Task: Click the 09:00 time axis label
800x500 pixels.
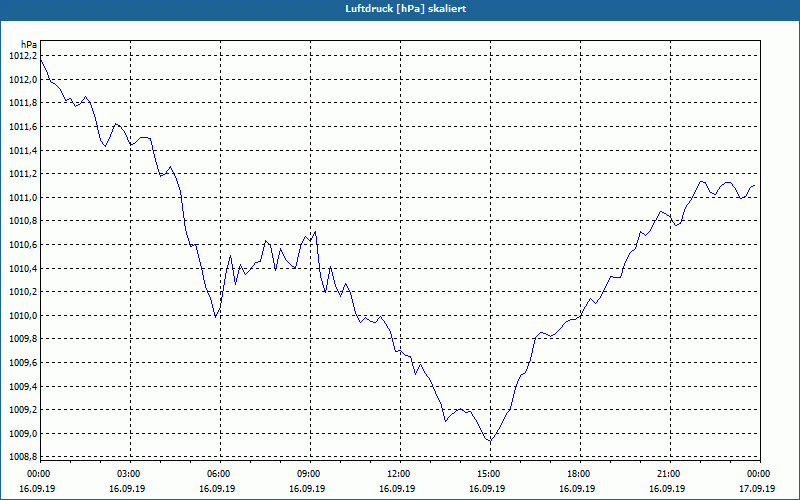Action: coord(311,474)
